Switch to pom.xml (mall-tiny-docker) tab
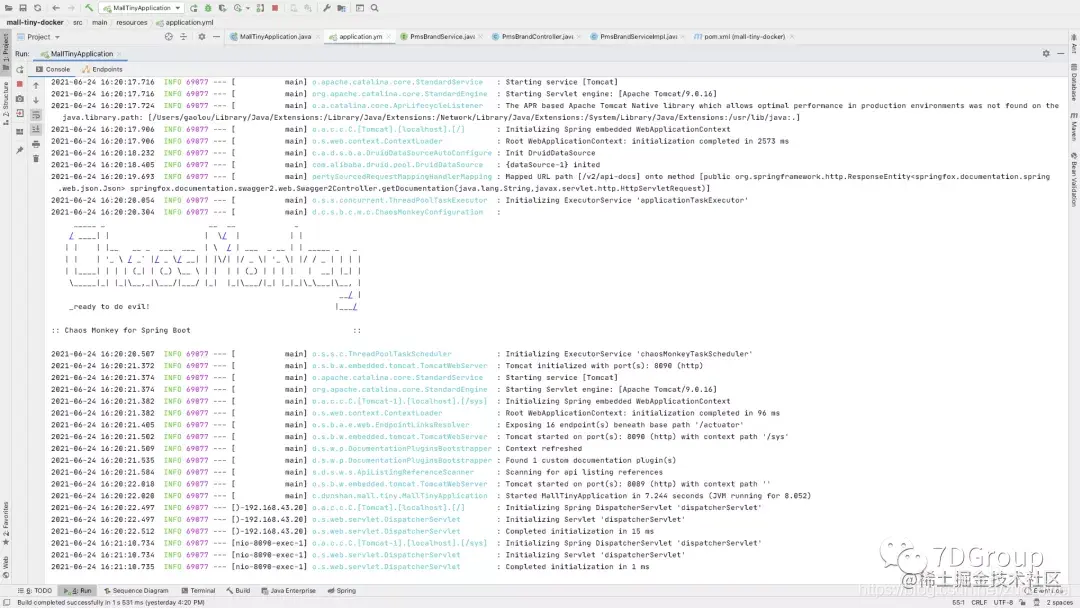This screenshot has width=1080, height=608. [x=744, y=36]
